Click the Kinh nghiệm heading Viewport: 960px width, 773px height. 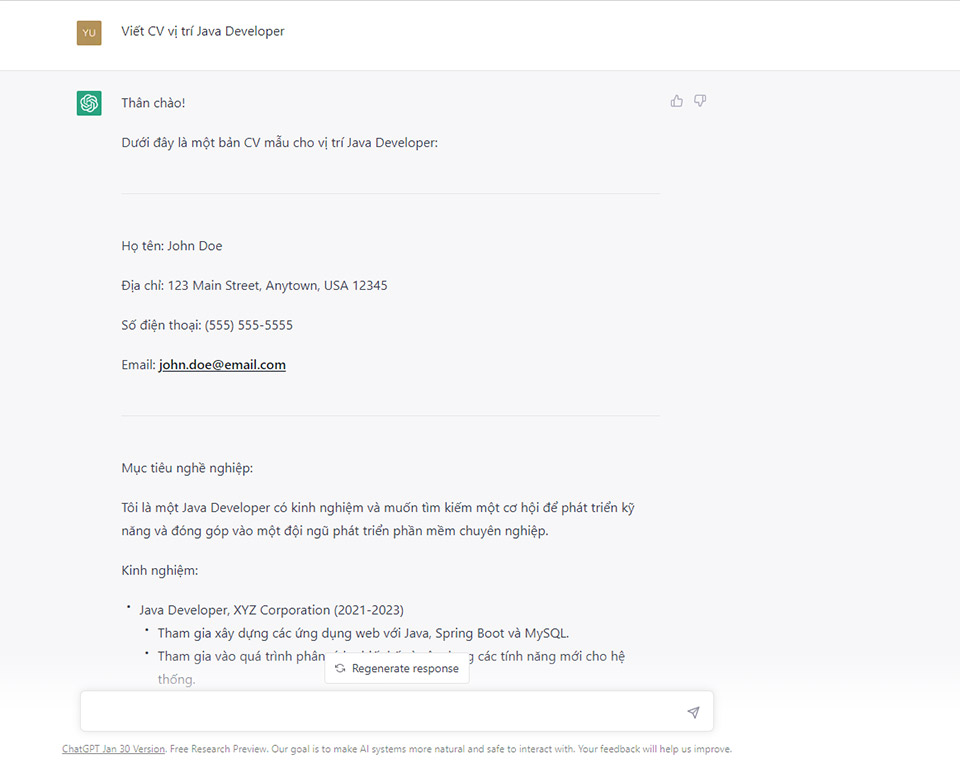tap(160, 570)
